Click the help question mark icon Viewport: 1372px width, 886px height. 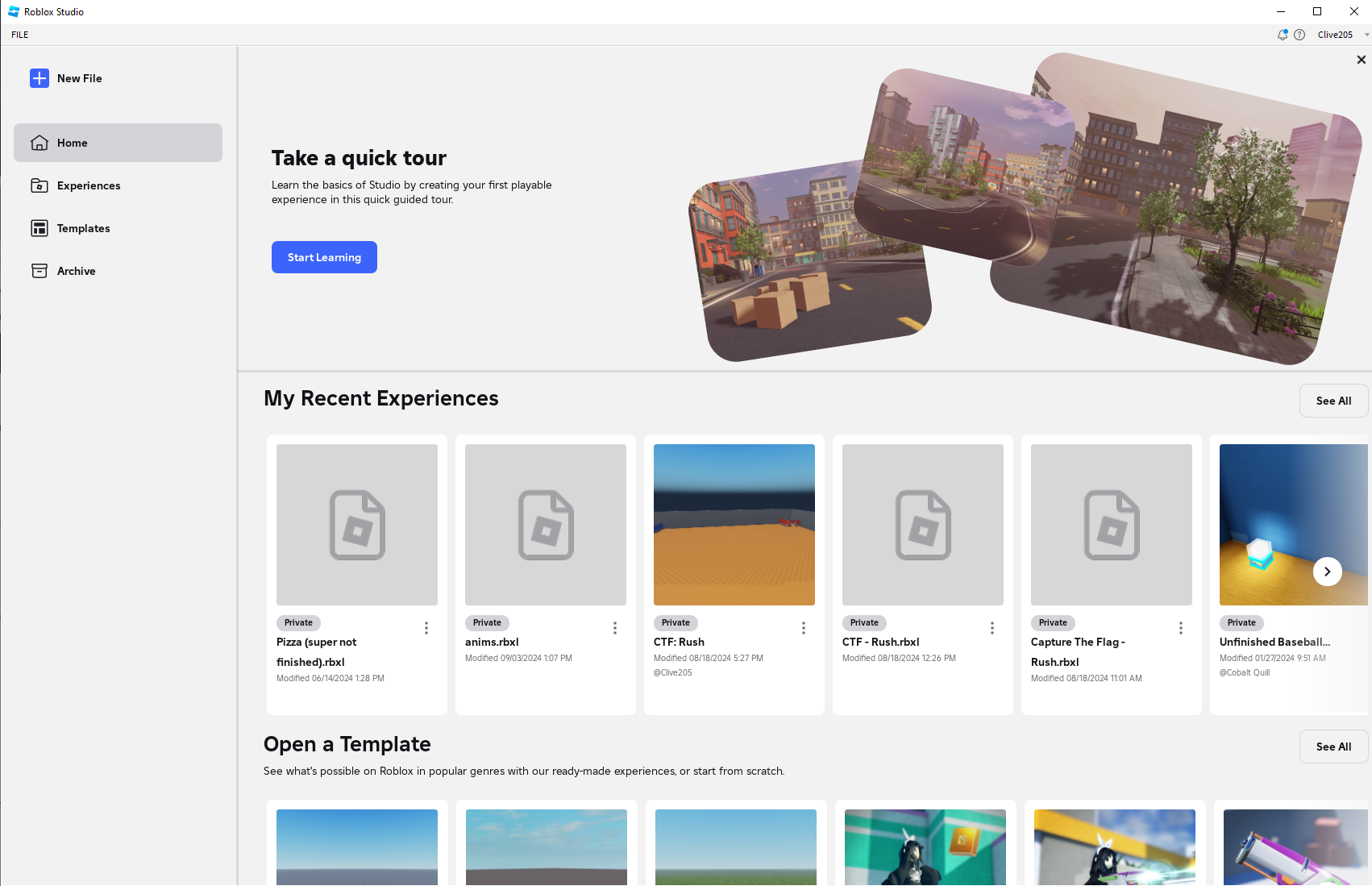(x=1299, y=35)
